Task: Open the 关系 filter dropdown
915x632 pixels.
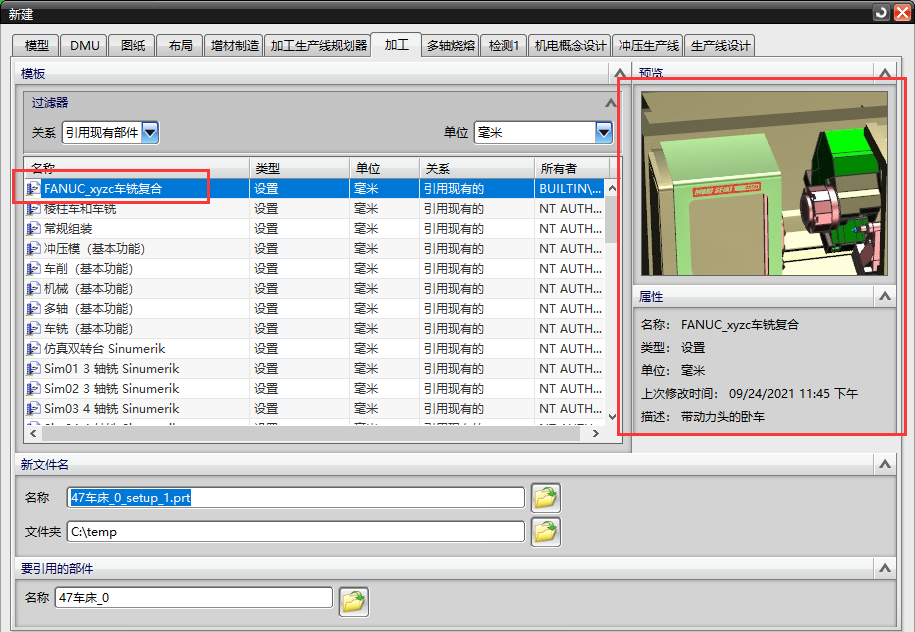Action: 150,132
